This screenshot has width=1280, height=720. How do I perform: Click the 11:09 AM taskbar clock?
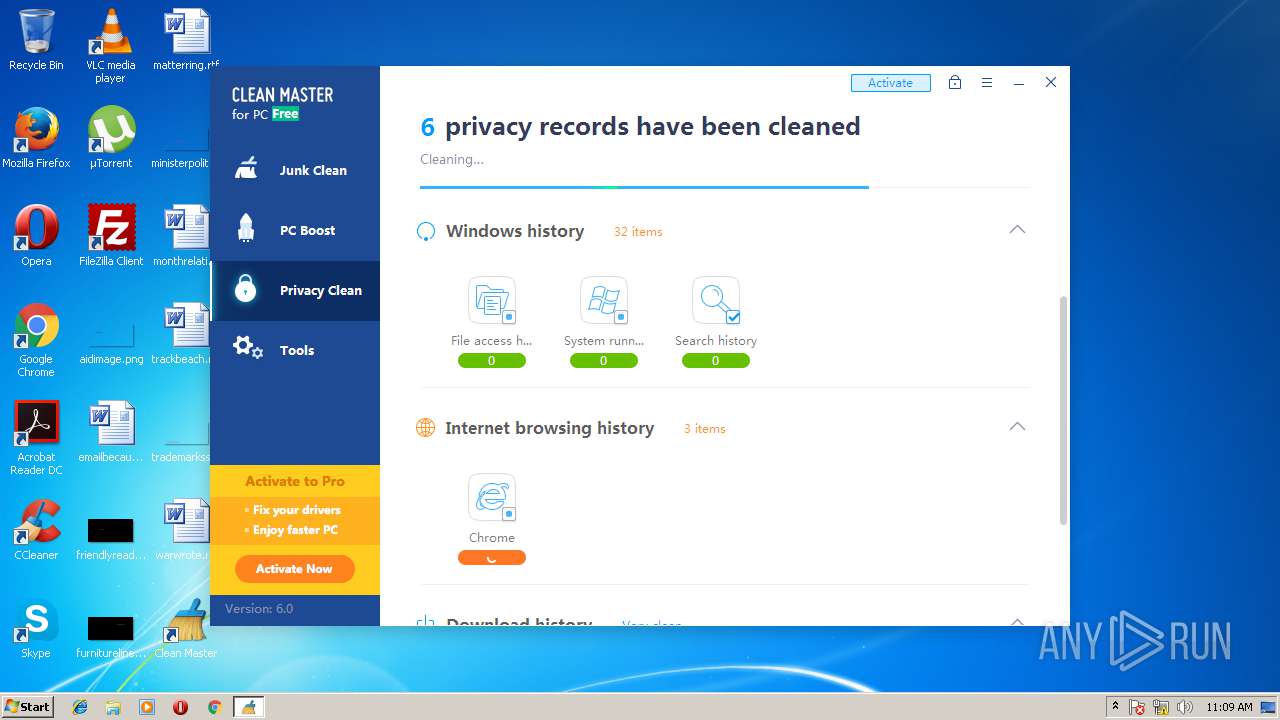[x=1229, y=707]
